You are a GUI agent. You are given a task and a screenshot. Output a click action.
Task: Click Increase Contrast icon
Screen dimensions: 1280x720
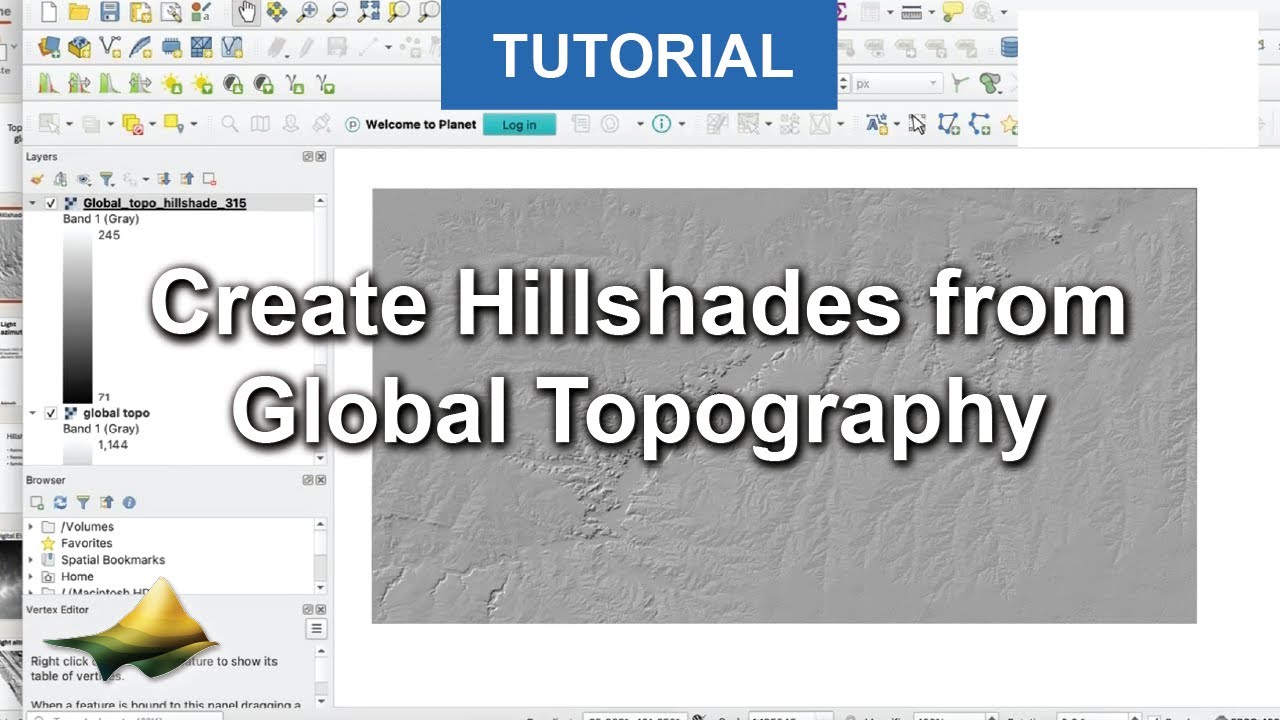click(x=232, y=84)
